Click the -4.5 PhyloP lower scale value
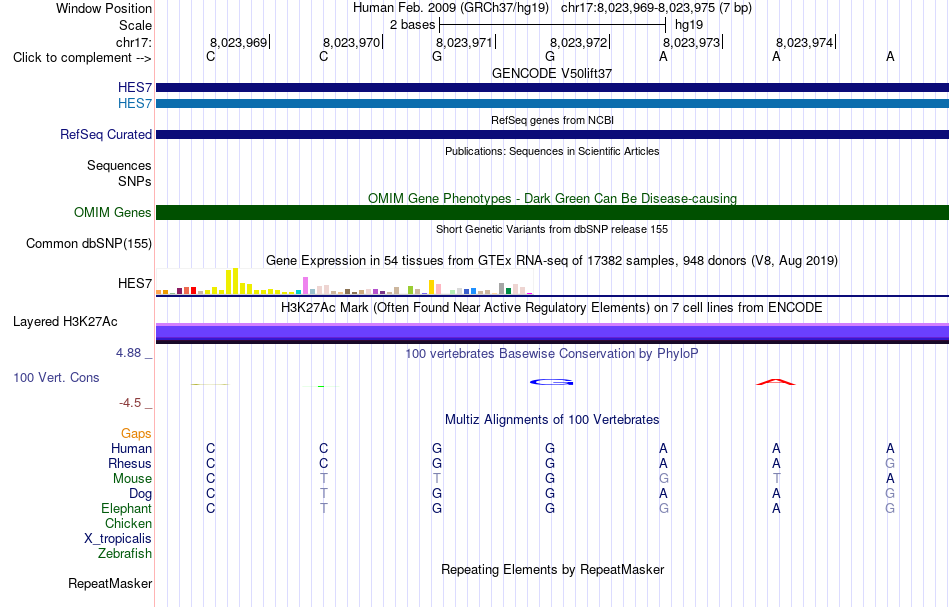 tap(130, 403)
